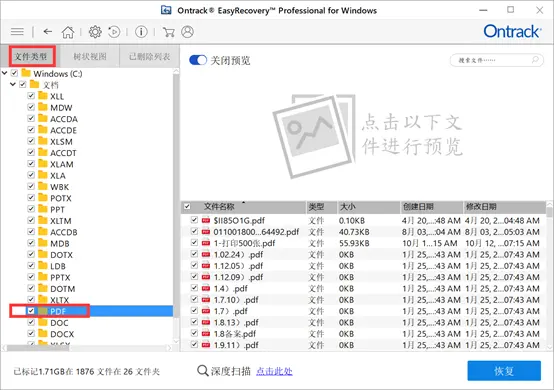Click the Windows (C:) drive folder icon
554x390 pixels.
(26, 73)
